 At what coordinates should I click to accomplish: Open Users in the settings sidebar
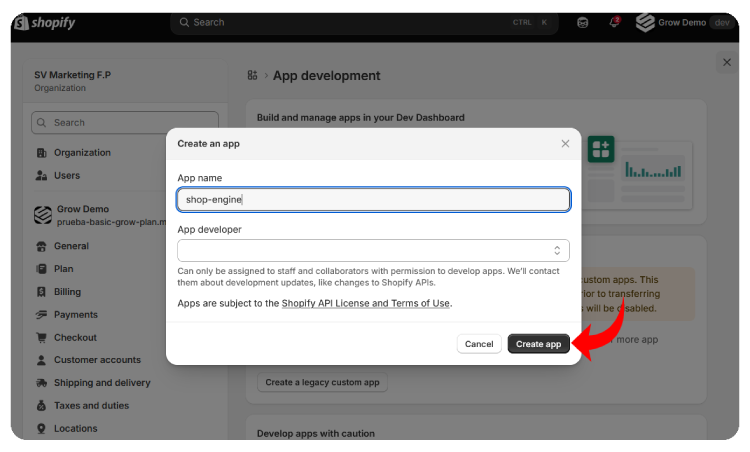point(66,176)
